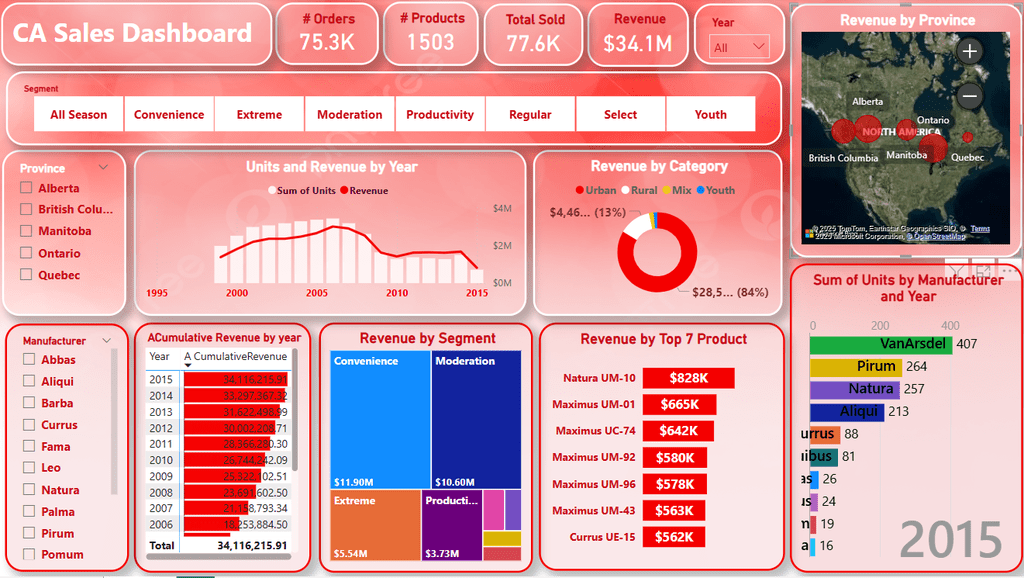The image size is (1024, 578).
Task: Click the Mix legend marker
Action: point(666,190)
